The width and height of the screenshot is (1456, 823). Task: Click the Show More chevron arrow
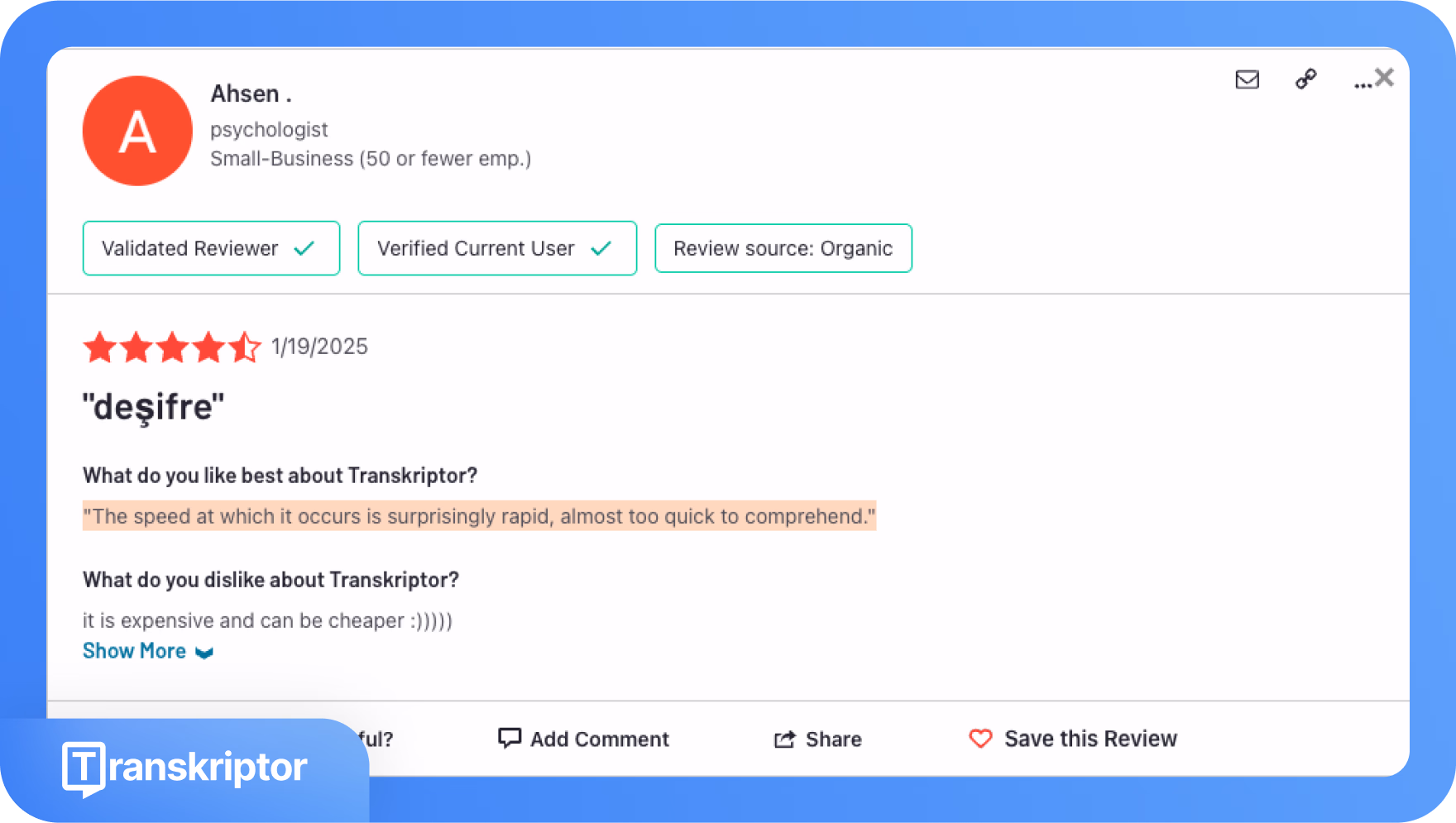(204, 653)
